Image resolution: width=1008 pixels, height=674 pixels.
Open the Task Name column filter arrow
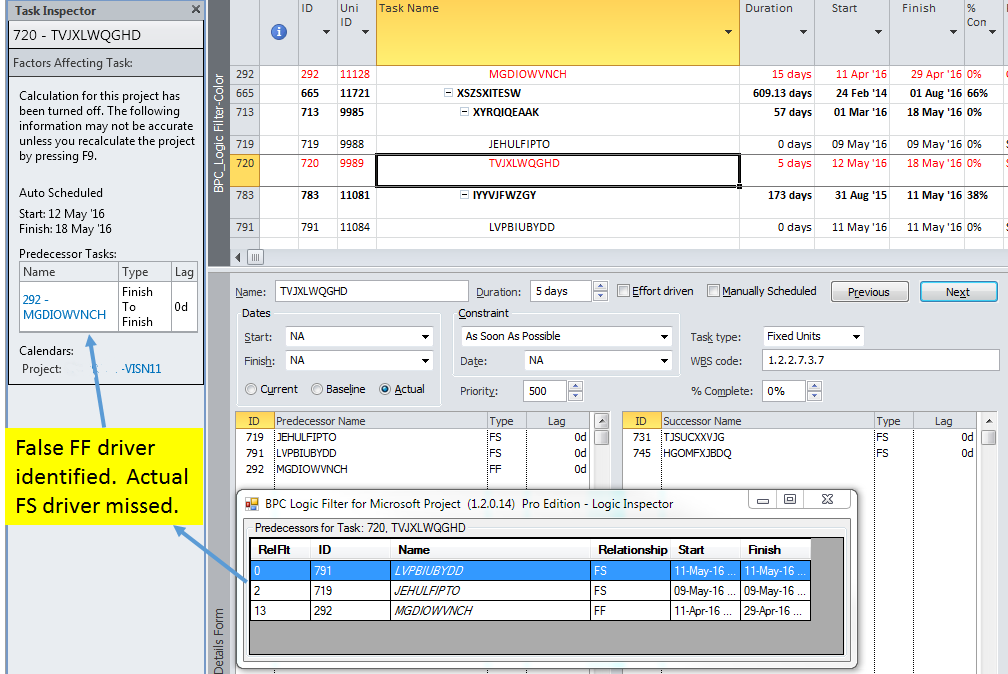click(728, 32)
